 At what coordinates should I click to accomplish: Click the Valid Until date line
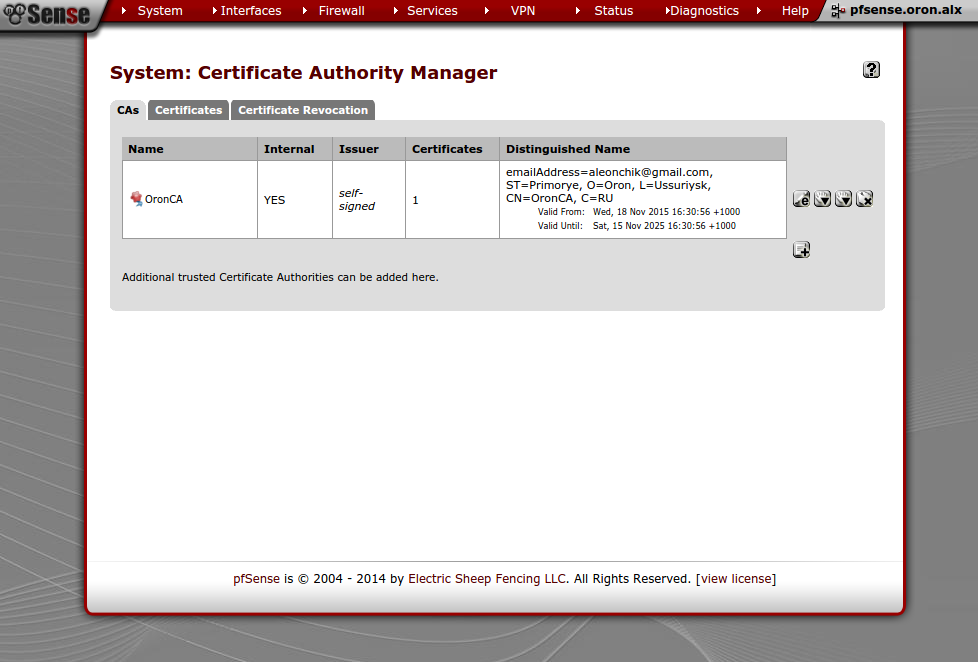point(637,225)
